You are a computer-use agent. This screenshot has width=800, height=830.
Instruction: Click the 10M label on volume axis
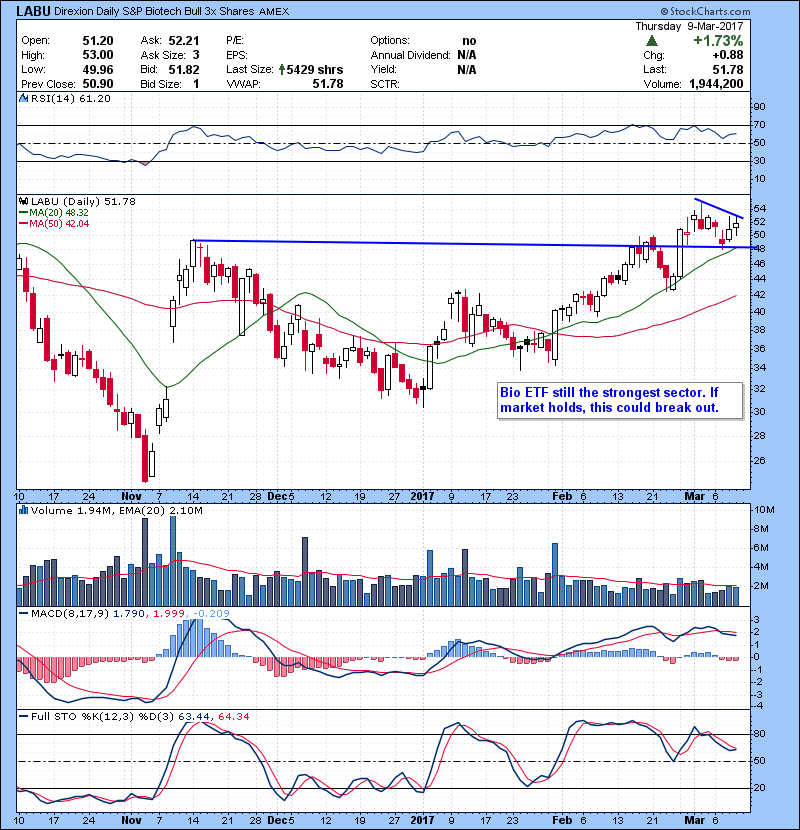[x=764, y=510]
